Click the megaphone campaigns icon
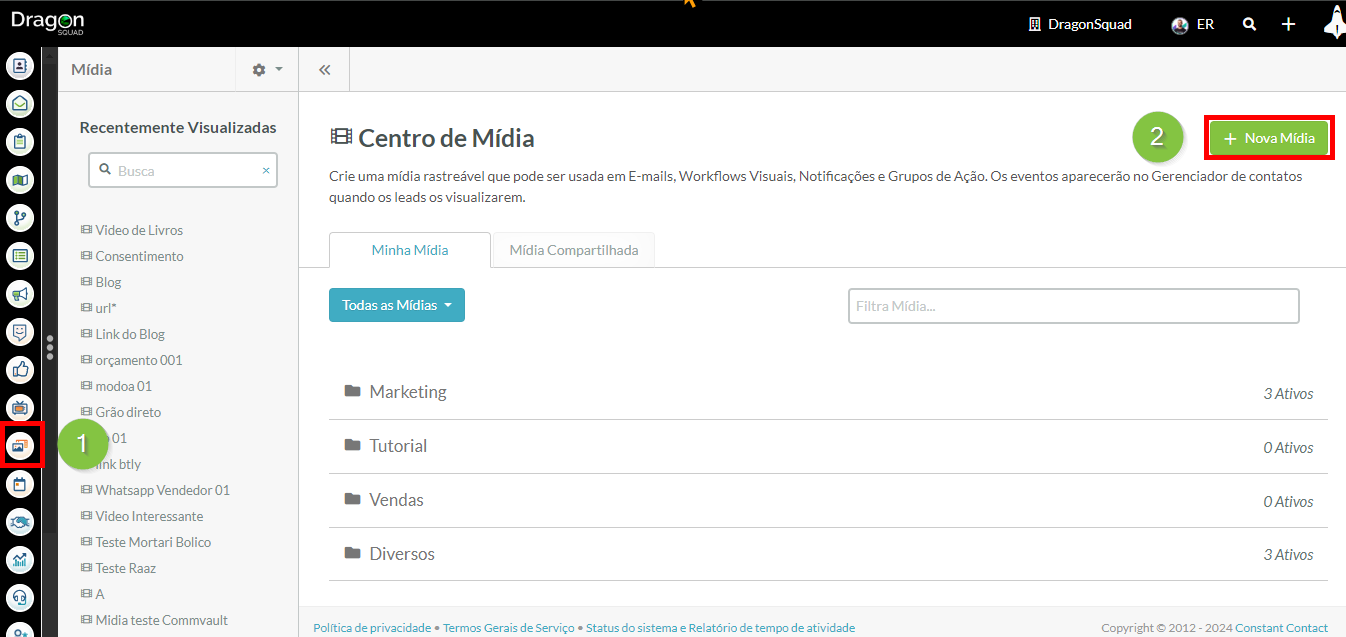This screenshot has width=1346, height=637. click(x=20, y=294)
